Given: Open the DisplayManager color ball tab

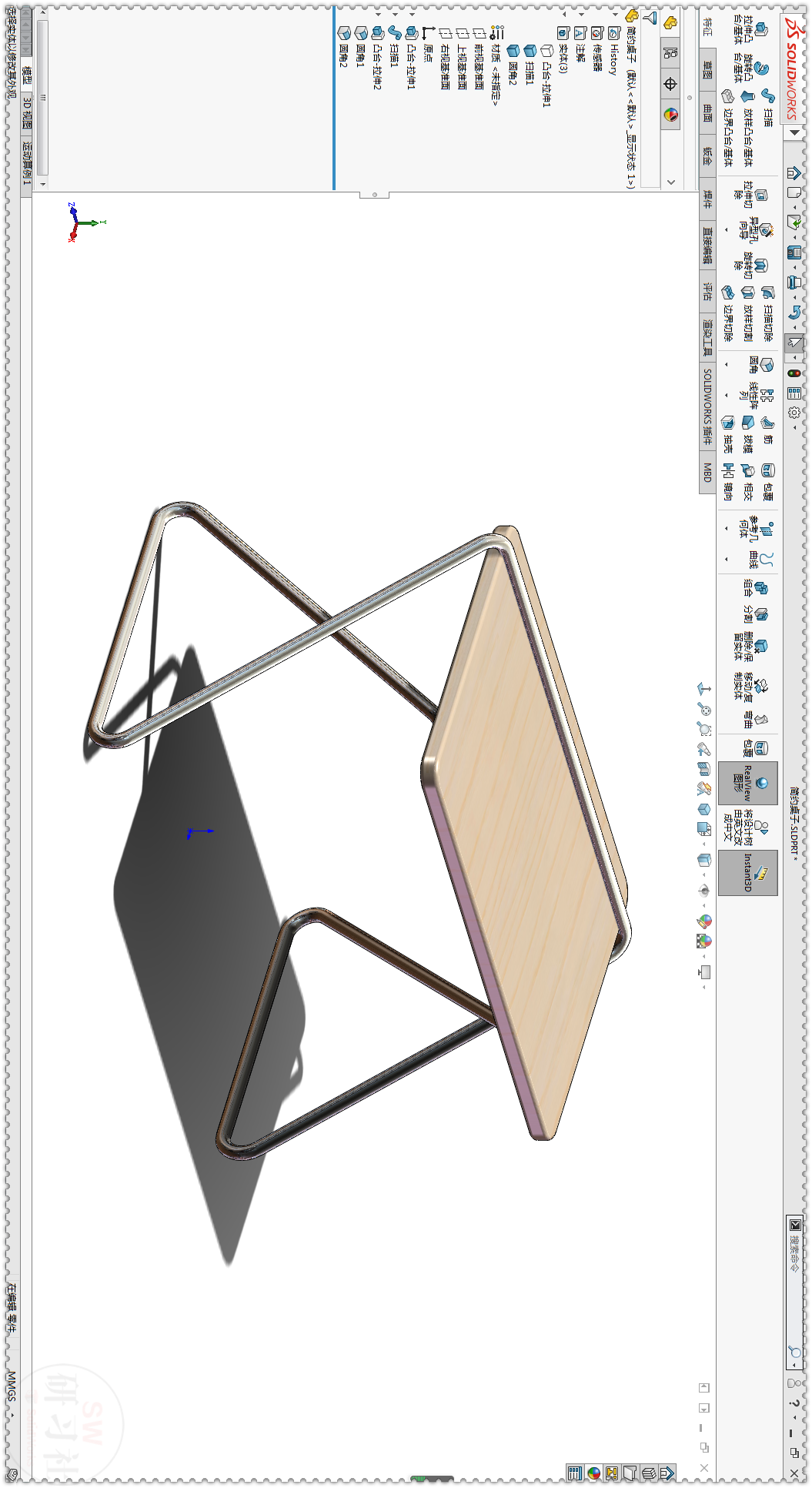Looking at the screenshot, I should click(670, 115).
